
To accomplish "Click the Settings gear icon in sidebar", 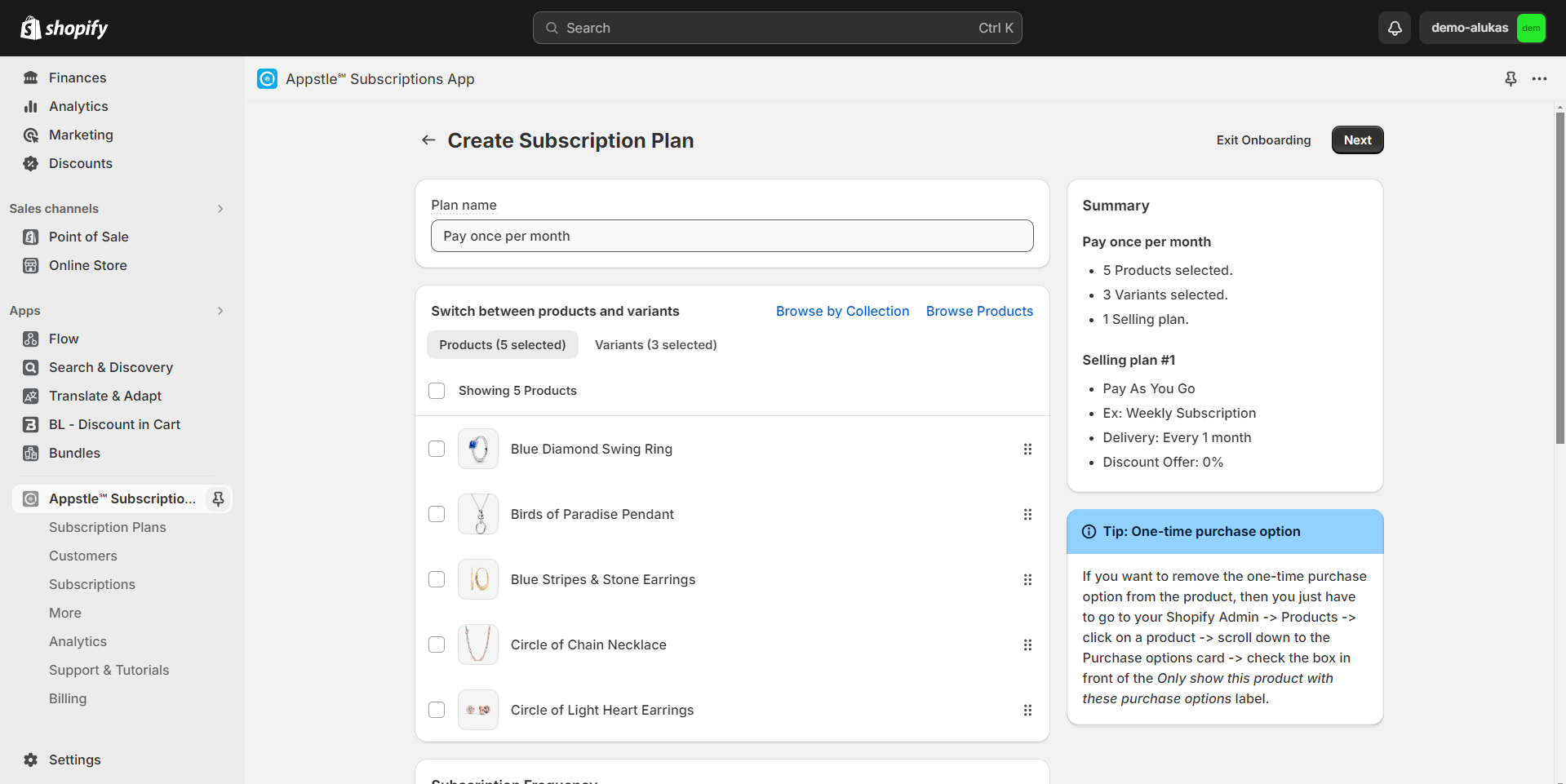I will pyautogui.click(x=31, y=760).
